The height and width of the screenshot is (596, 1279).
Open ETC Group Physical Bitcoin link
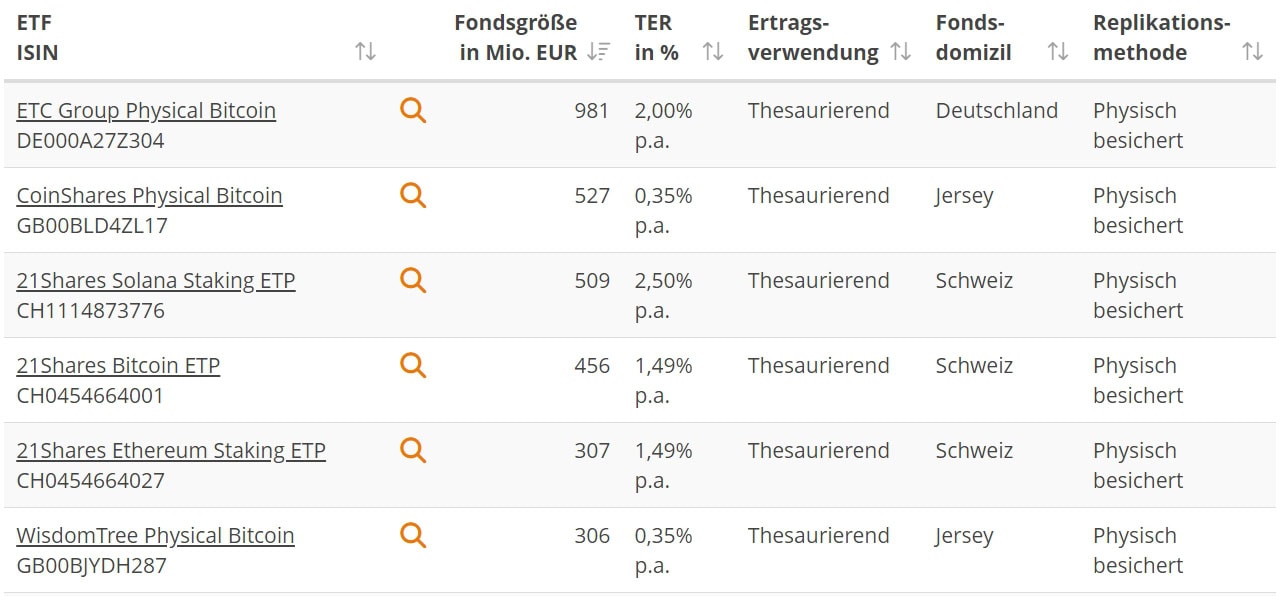click(146, 111)
